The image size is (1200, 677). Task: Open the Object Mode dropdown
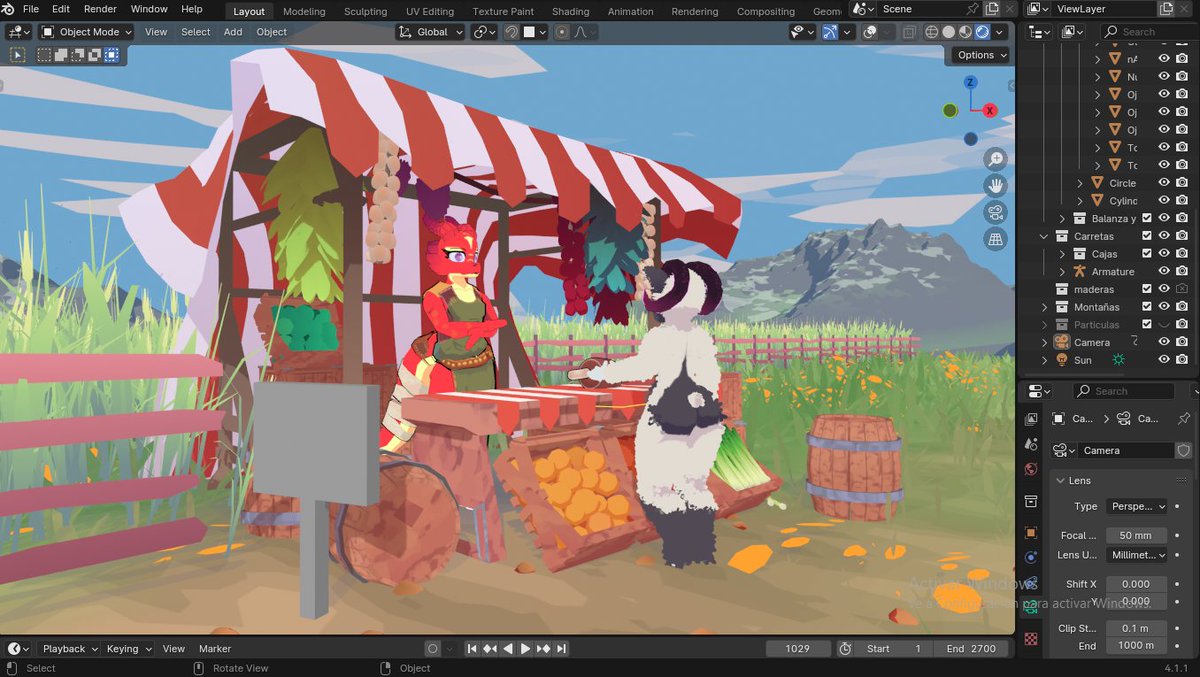tap(86, 32)
